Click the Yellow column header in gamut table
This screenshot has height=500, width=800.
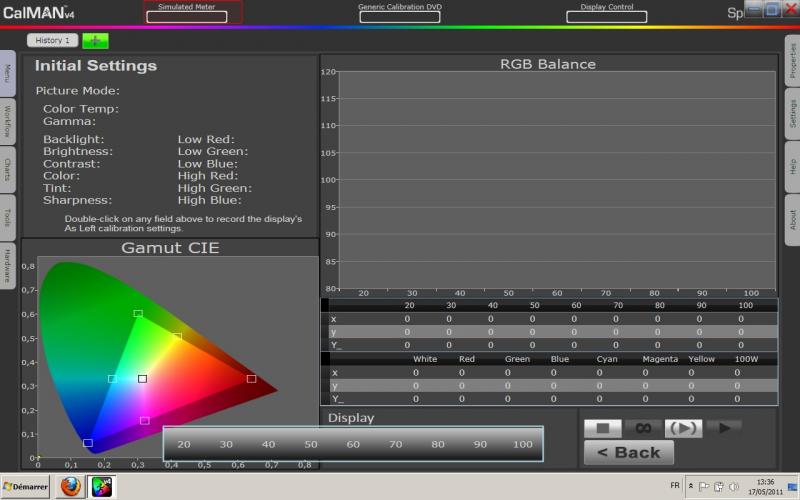[x=702, y=359]
